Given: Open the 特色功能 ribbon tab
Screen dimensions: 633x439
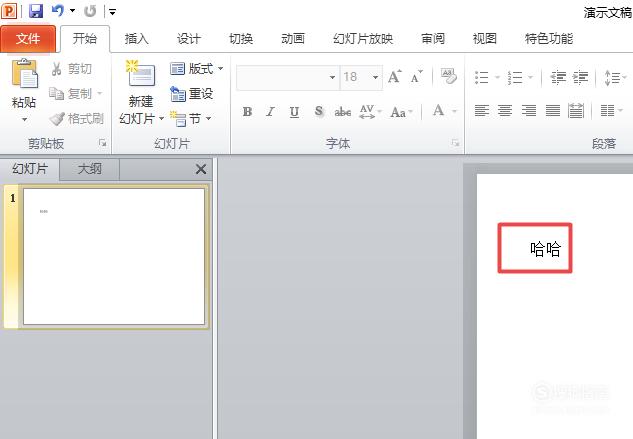Looking at the screenshot, I should [549, 39].
